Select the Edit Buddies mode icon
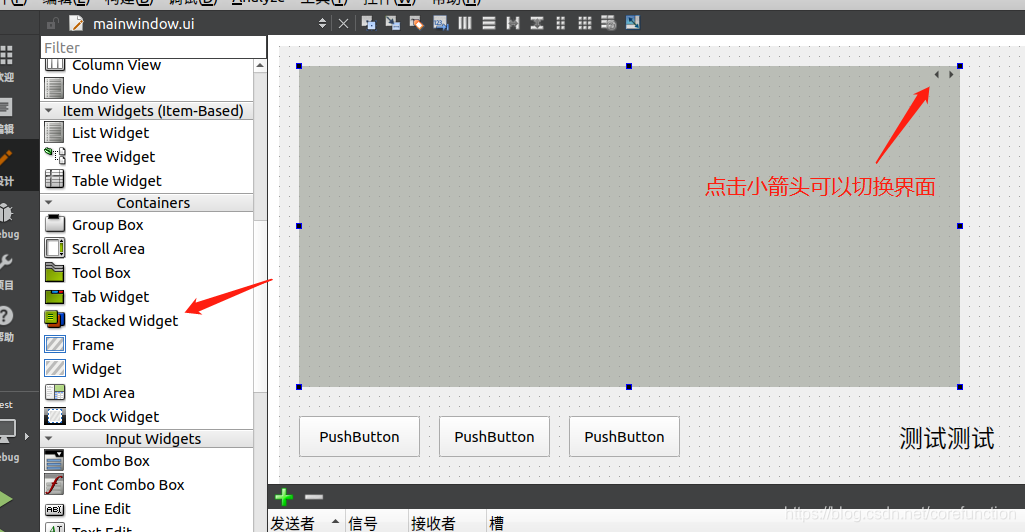Image resolution: width=1025 pixels, height=532 pixels. (416, 24)
